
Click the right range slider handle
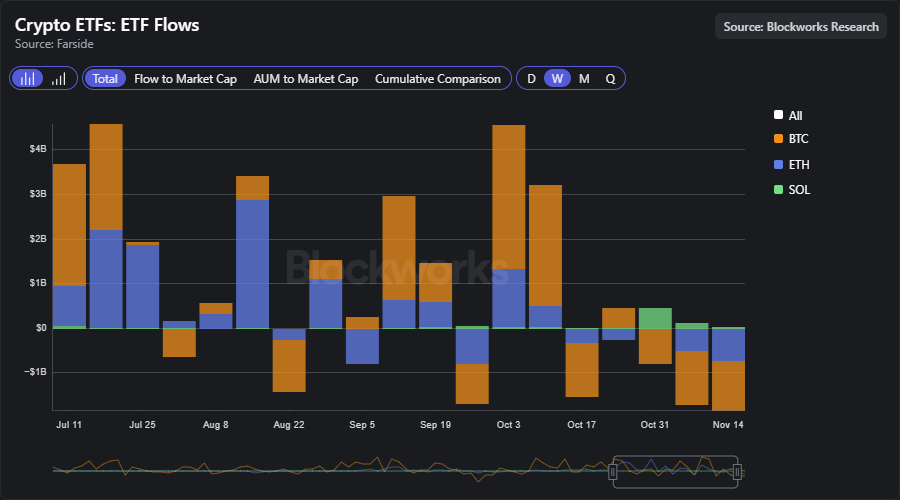[737, 471]
